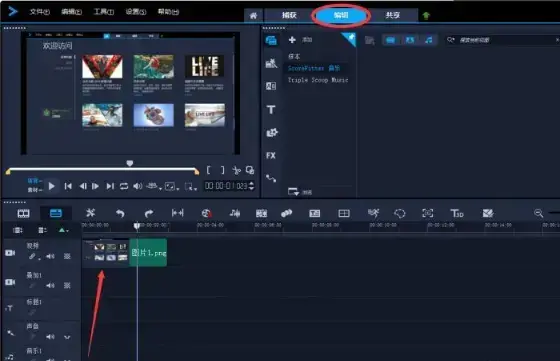Image resolution: width=560 pixels, height=361 pixels.
Task: Step forward one frame
Action: (x=95, y=186)
